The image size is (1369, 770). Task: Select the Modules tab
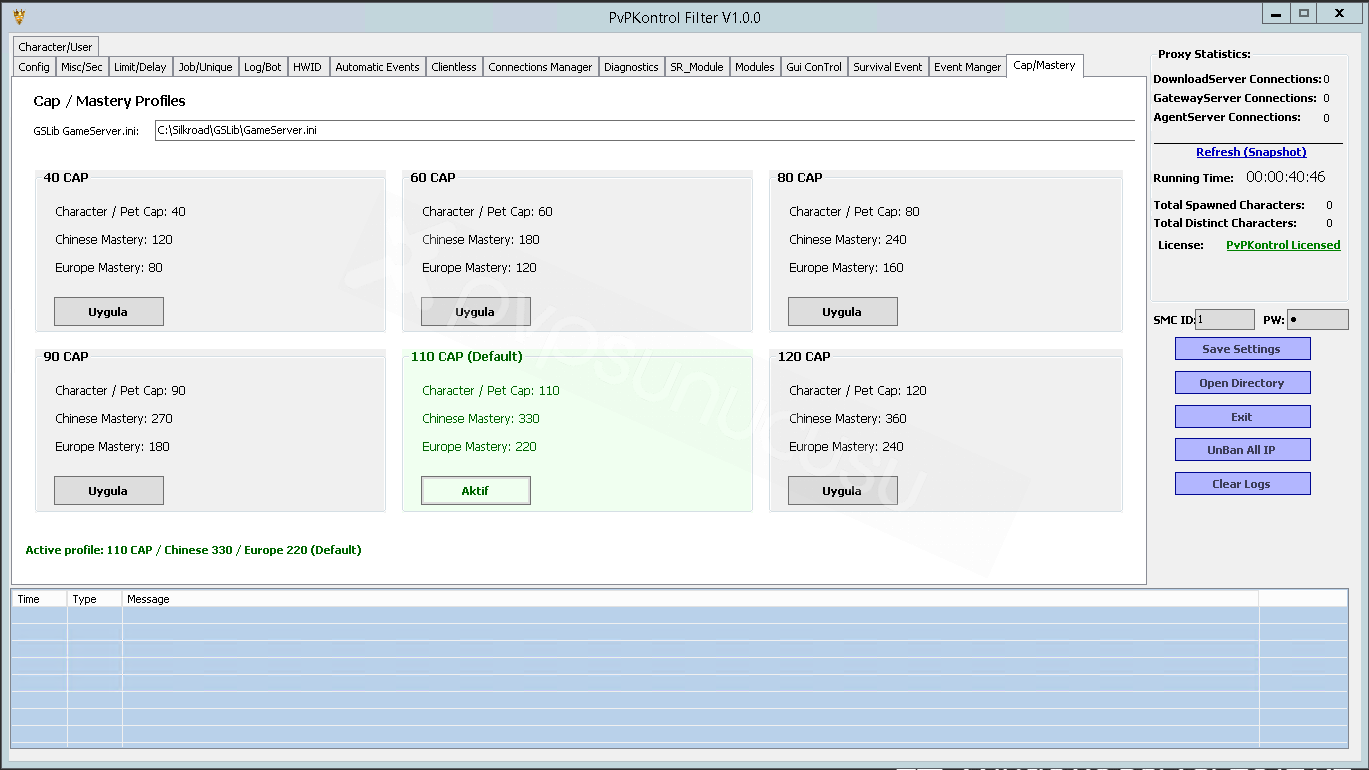[755, 67]
